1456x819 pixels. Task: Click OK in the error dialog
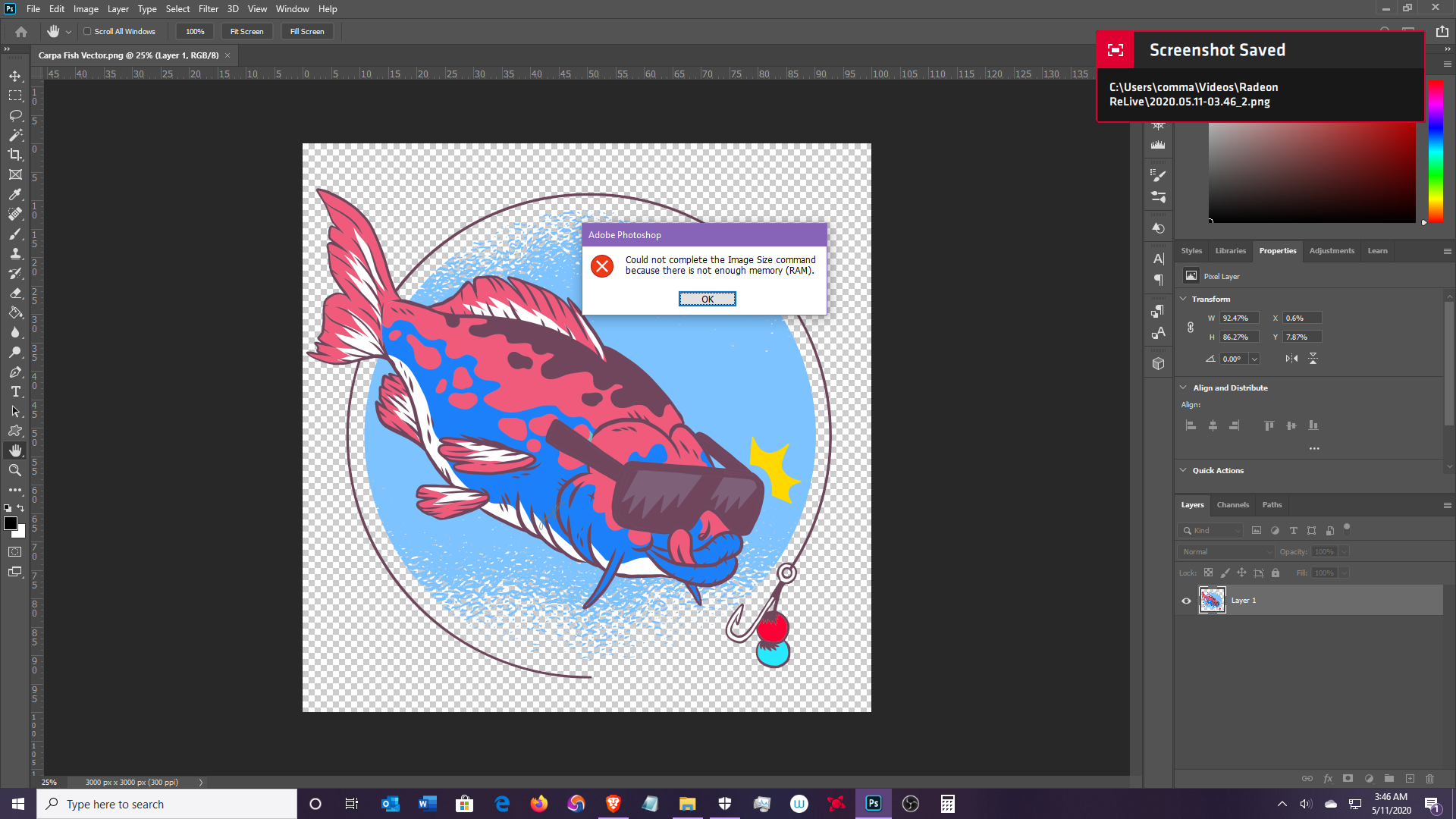(707, 300)
